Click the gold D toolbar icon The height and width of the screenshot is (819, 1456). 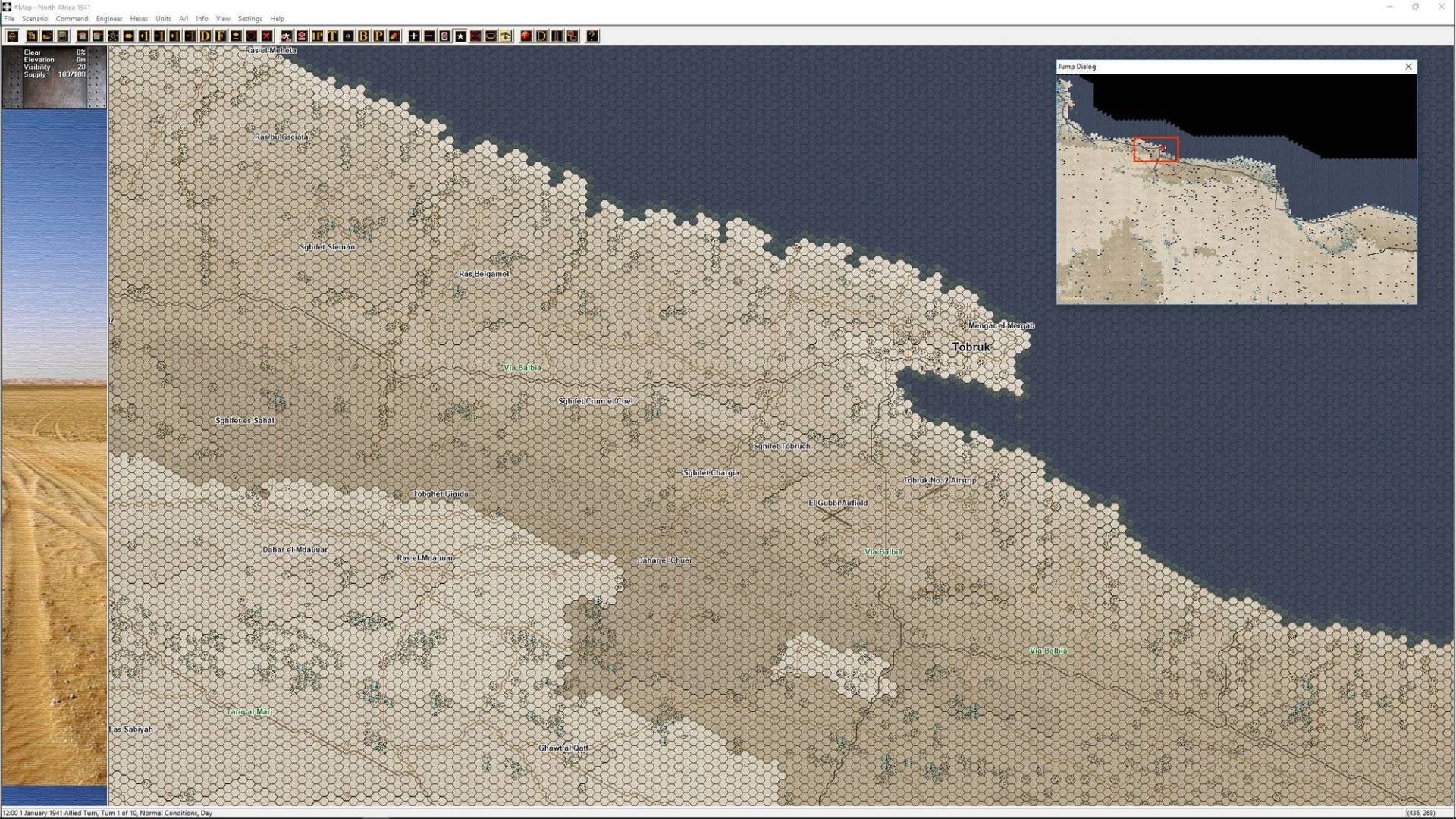(206, 36)
